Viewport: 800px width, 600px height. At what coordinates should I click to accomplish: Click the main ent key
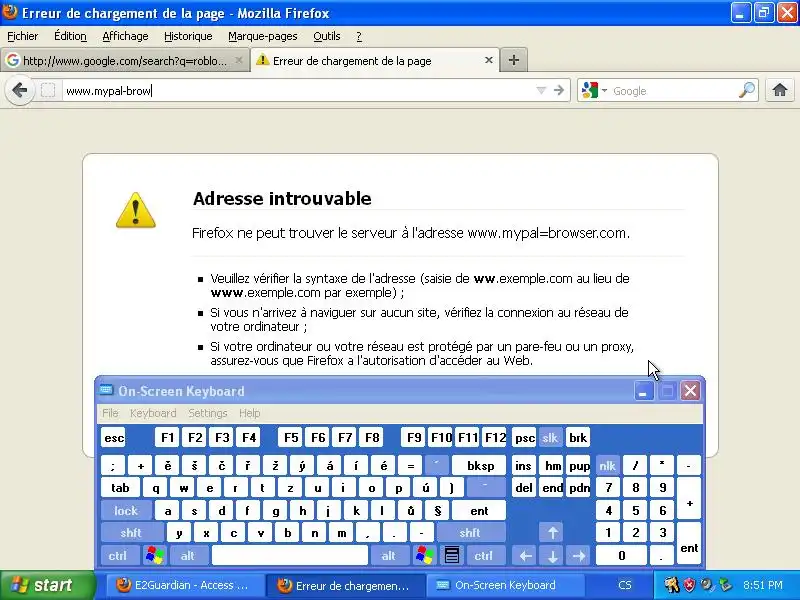click(x=479, y=510)
